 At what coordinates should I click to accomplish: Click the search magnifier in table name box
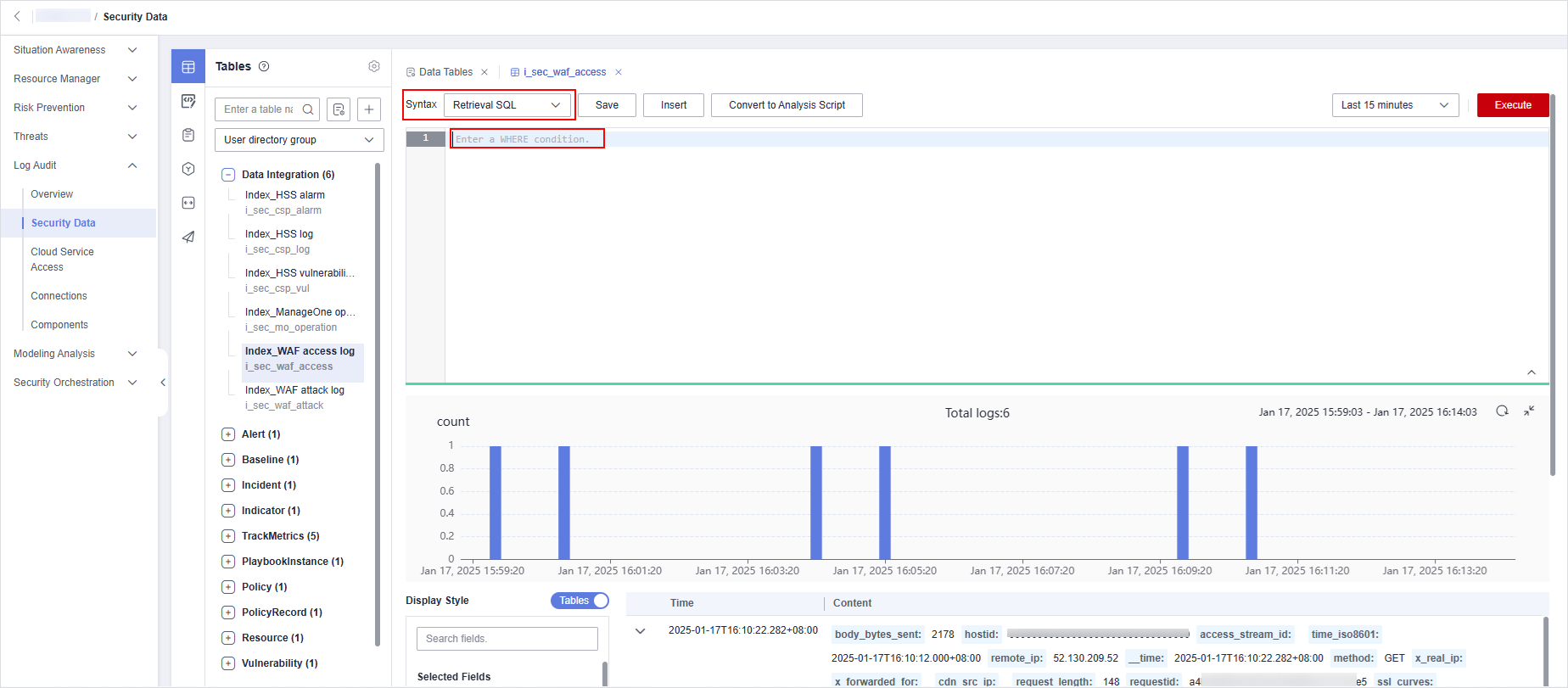click(308, 109)
